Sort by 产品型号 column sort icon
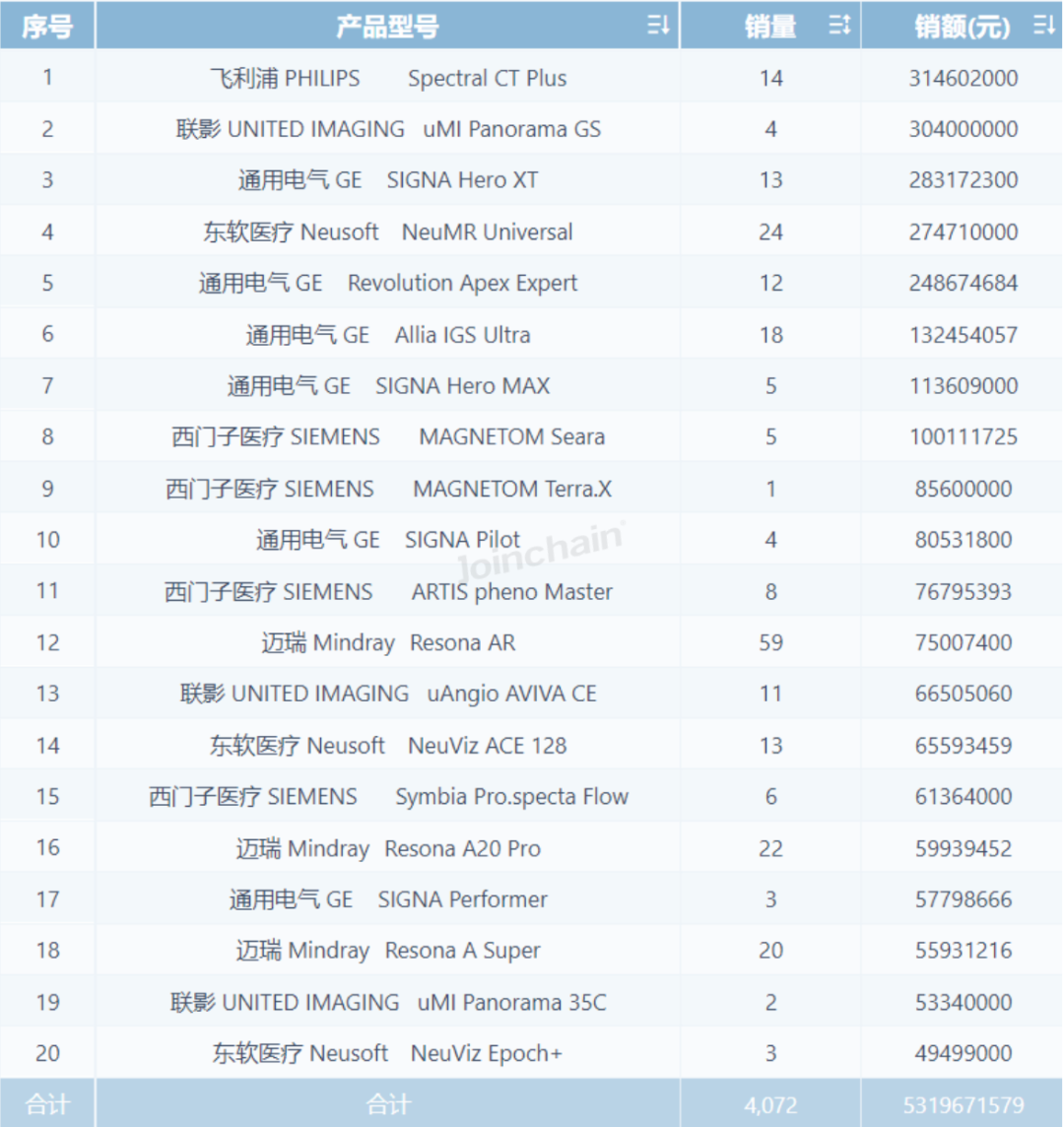This screenshot has width=1064, height=1127. (658, 26)
